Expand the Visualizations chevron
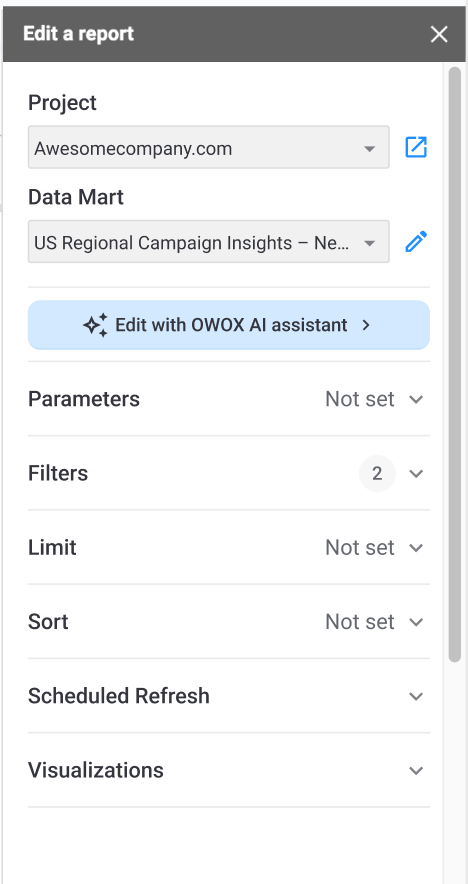 click(416, 771)
